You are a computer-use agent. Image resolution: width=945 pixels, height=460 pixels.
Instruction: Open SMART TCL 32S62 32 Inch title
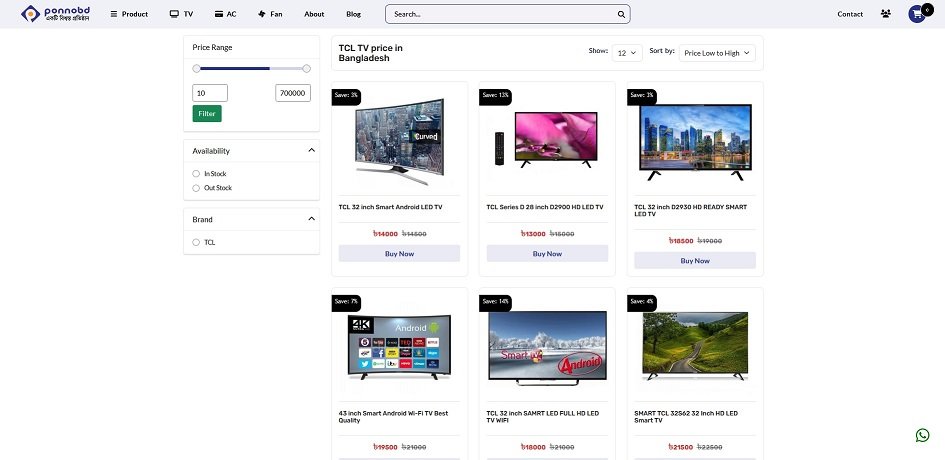[x=686, y=417]
